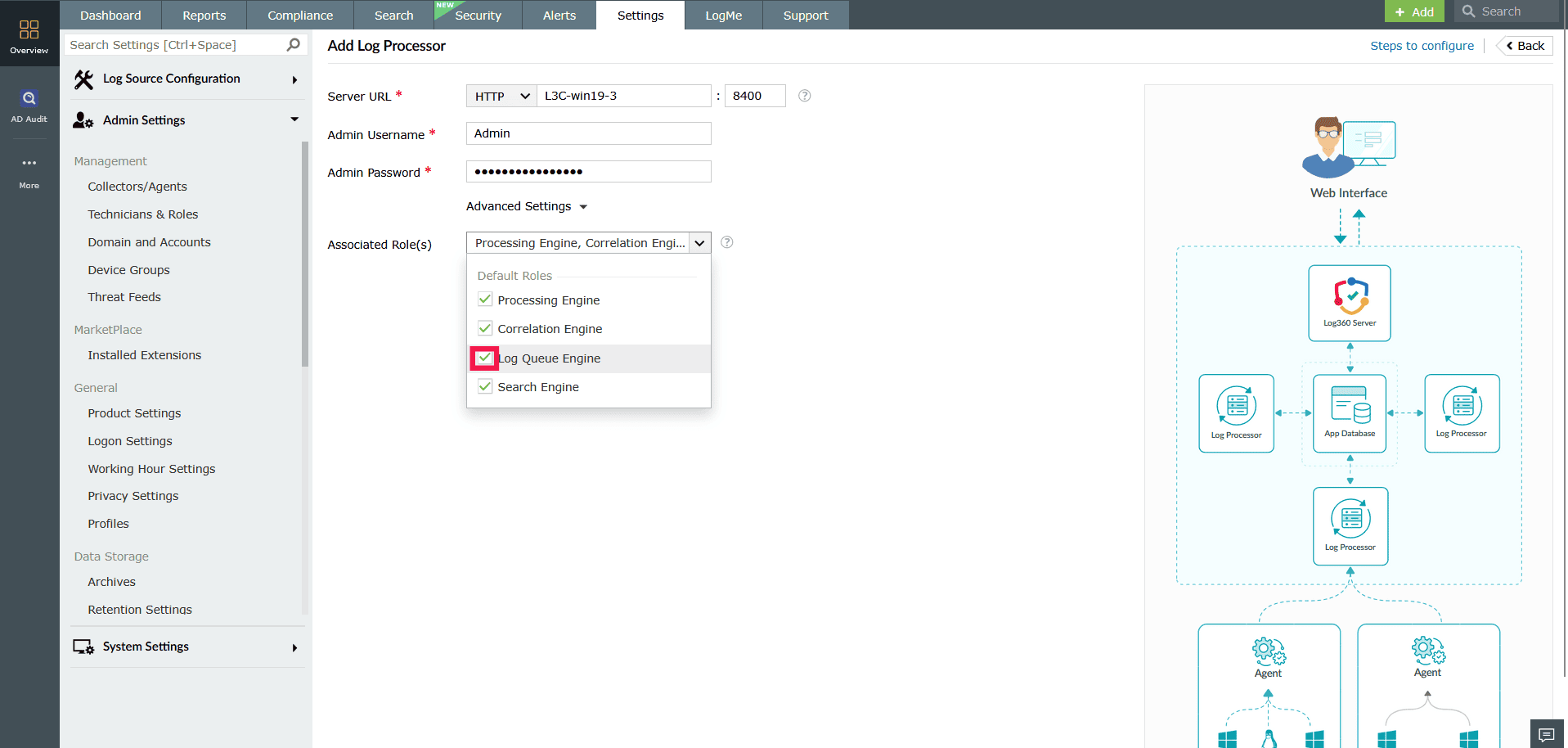1568x748 pixels.
Task: Click the Log Source Configuration tools icon
Action: pyautogui.click(x=83, y=79)
